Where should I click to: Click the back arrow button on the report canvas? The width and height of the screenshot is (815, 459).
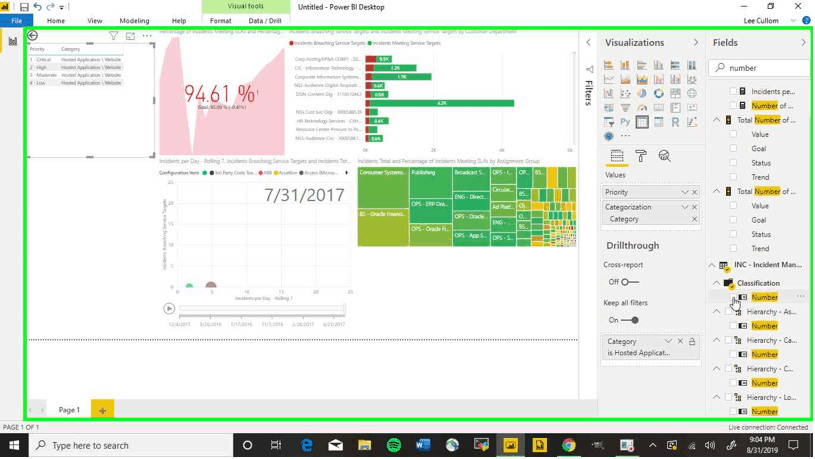tap(33, 36)
